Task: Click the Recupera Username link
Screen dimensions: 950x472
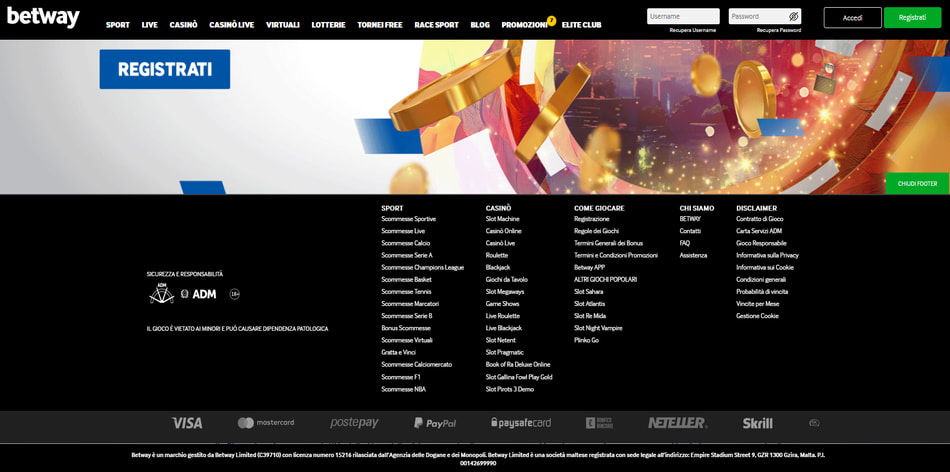Action: pyautogui.click(x=693, y=30)
